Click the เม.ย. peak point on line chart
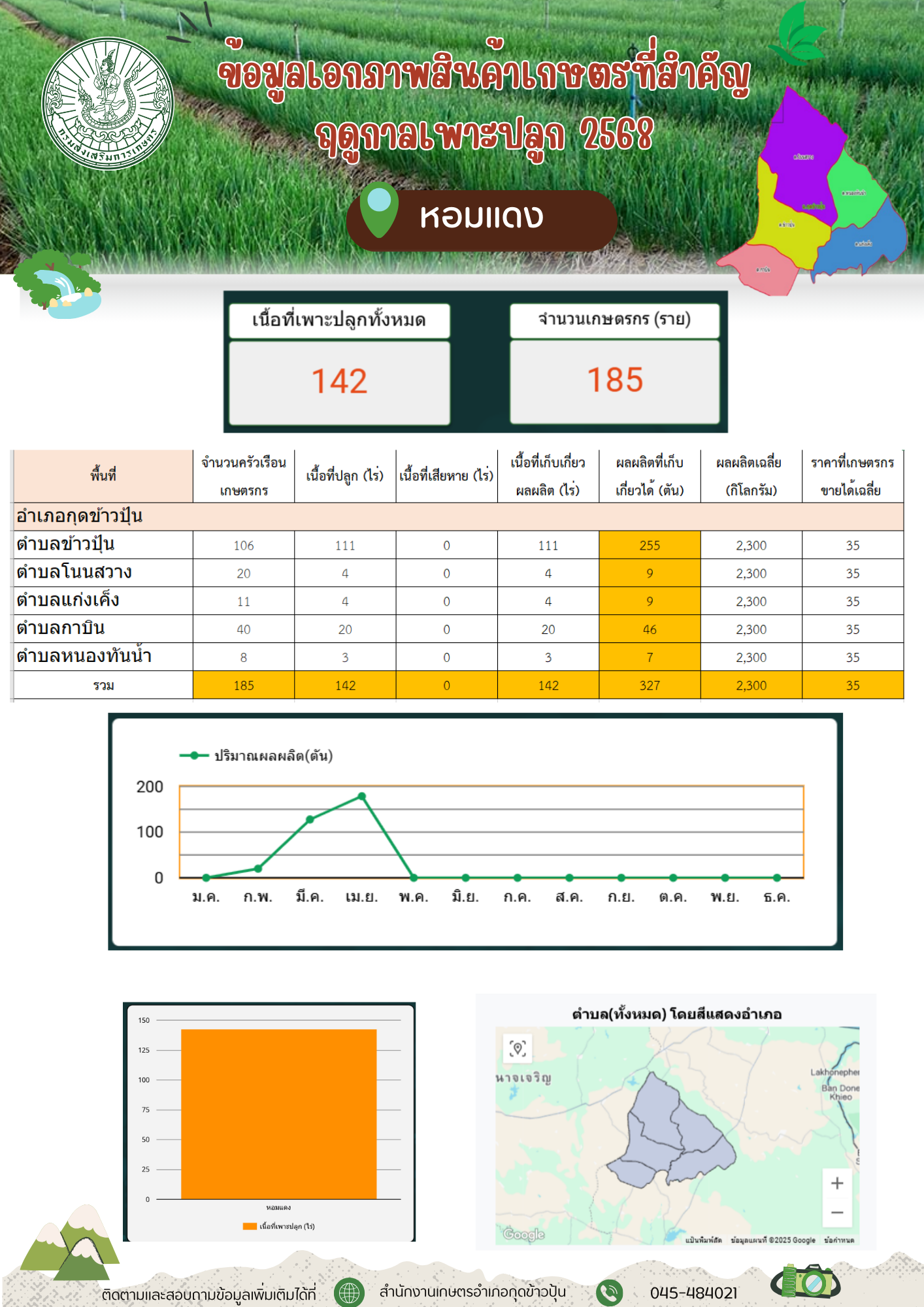 click(x=362, y=796)
